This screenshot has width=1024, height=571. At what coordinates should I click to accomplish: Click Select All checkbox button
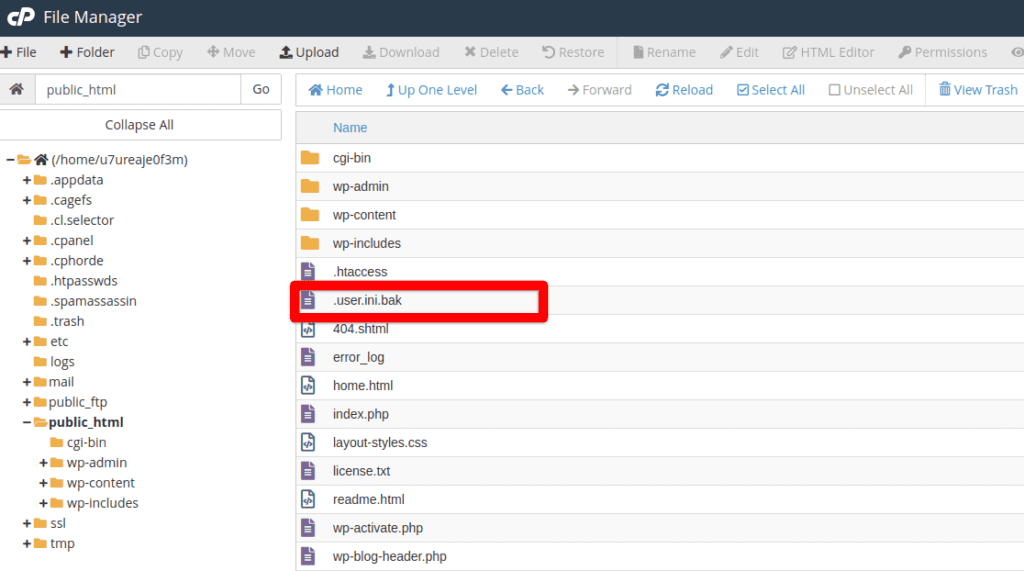[x=743, y=90]
